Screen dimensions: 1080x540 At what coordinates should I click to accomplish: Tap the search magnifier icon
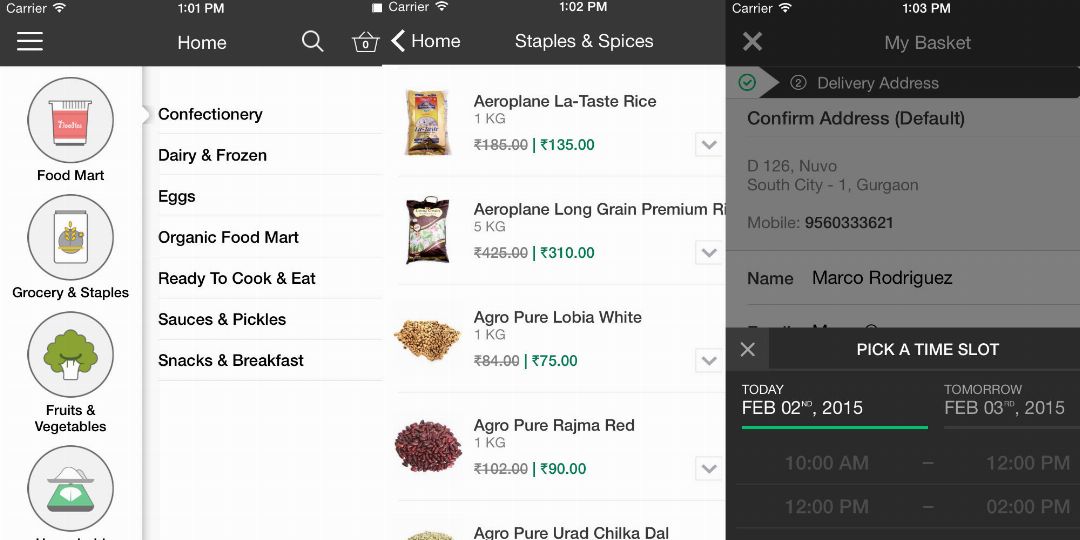[313, 42]
